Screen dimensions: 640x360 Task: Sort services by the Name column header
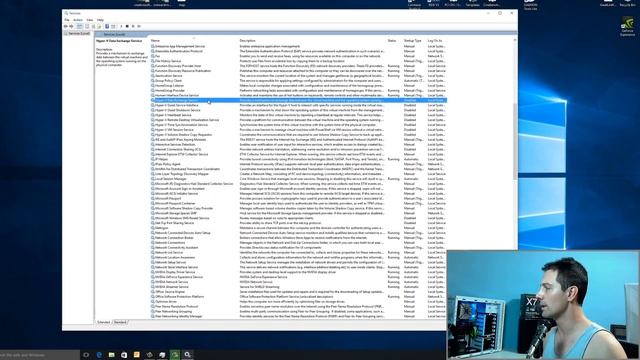pos(155,41)
